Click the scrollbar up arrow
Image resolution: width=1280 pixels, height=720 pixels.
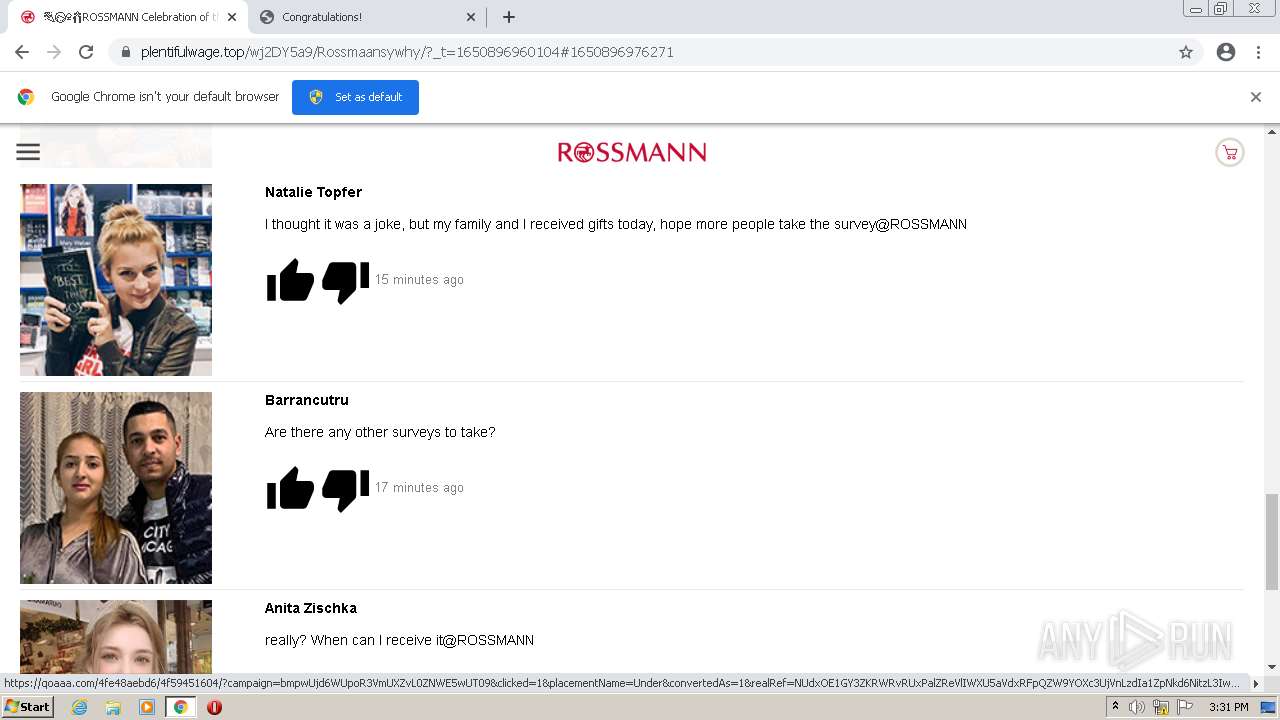(x=1272, y=131)
